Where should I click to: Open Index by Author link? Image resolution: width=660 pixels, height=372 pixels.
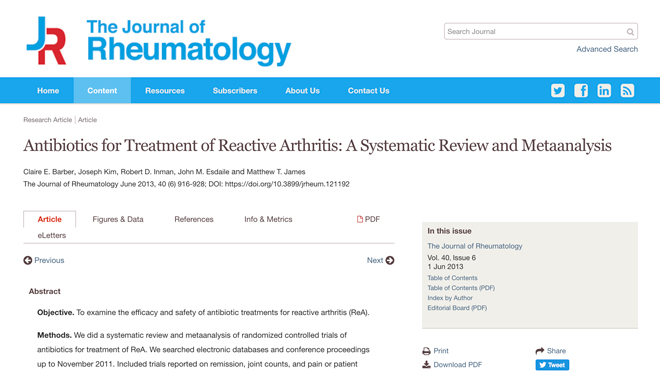450,298
